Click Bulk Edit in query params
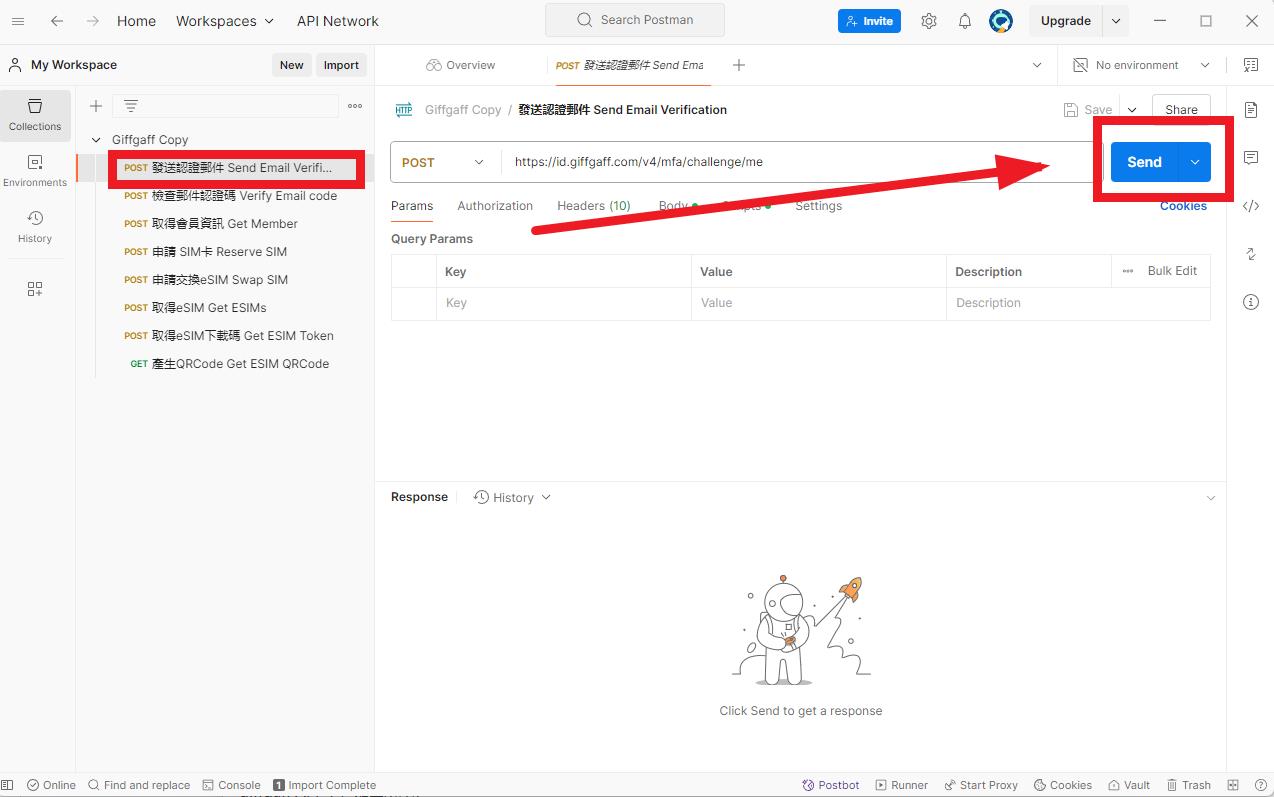This screenshot has width=1274, height=797. 1172,271
